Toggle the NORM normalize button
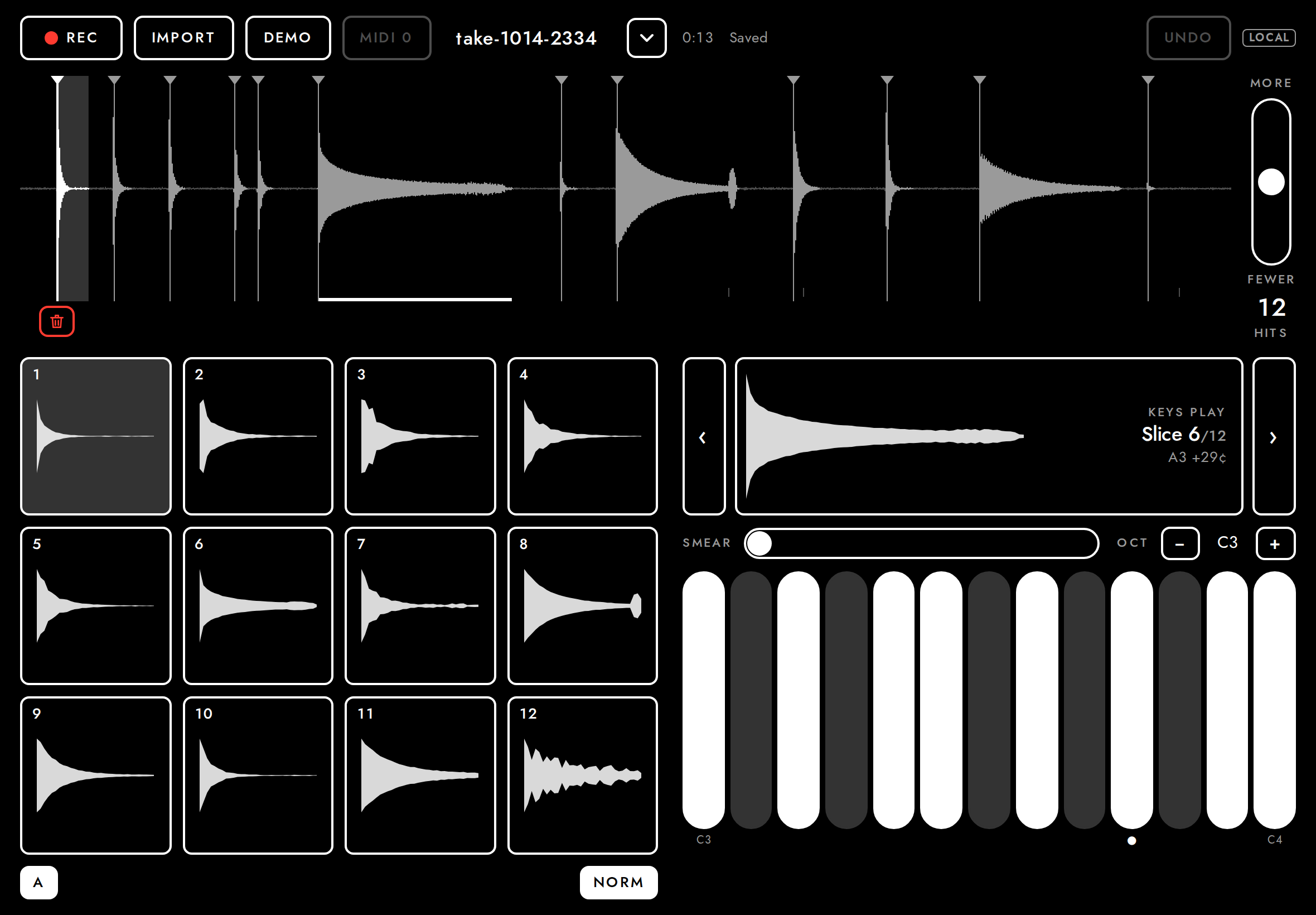 pyautogui.click(x=618, y=882)
